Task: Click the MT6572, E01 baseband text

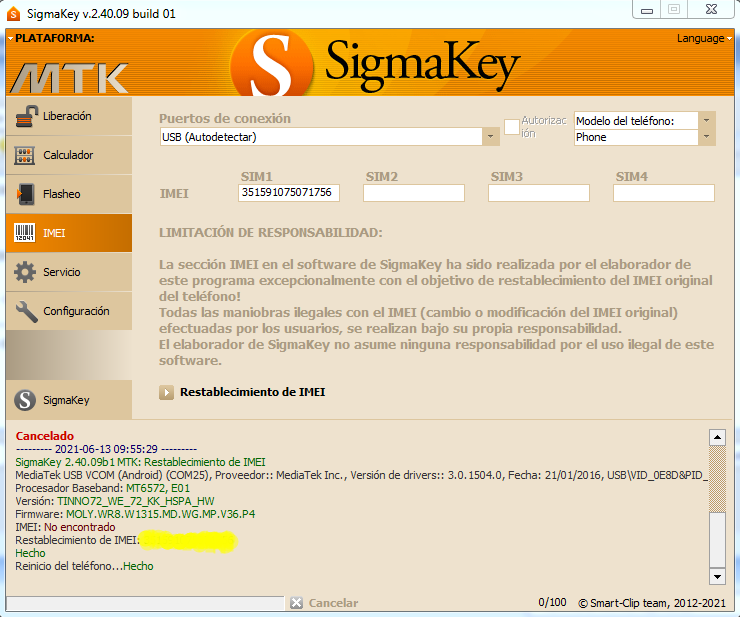Action: 158,488
